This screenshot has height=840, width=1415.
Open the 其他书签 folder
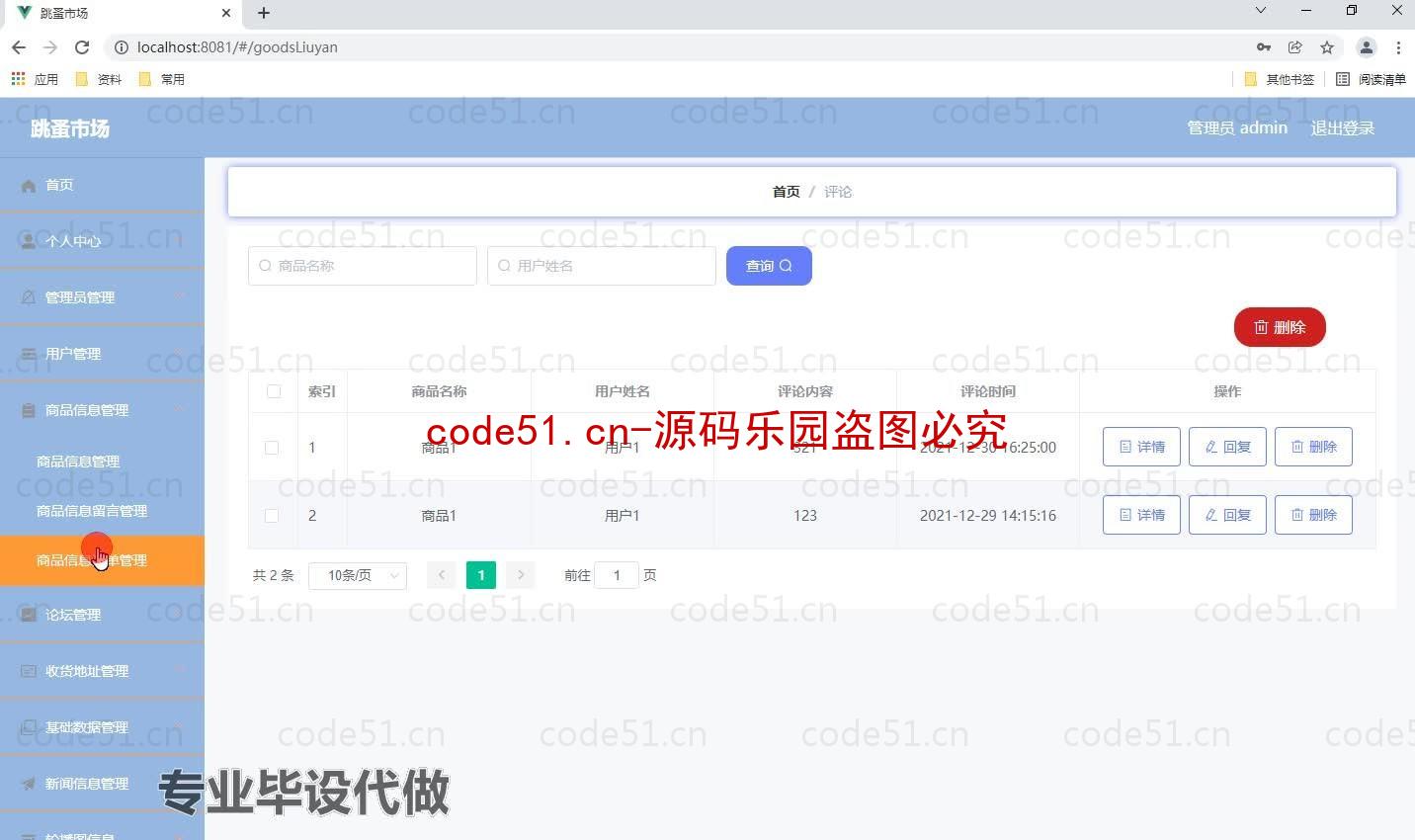tap(1280, 79)
